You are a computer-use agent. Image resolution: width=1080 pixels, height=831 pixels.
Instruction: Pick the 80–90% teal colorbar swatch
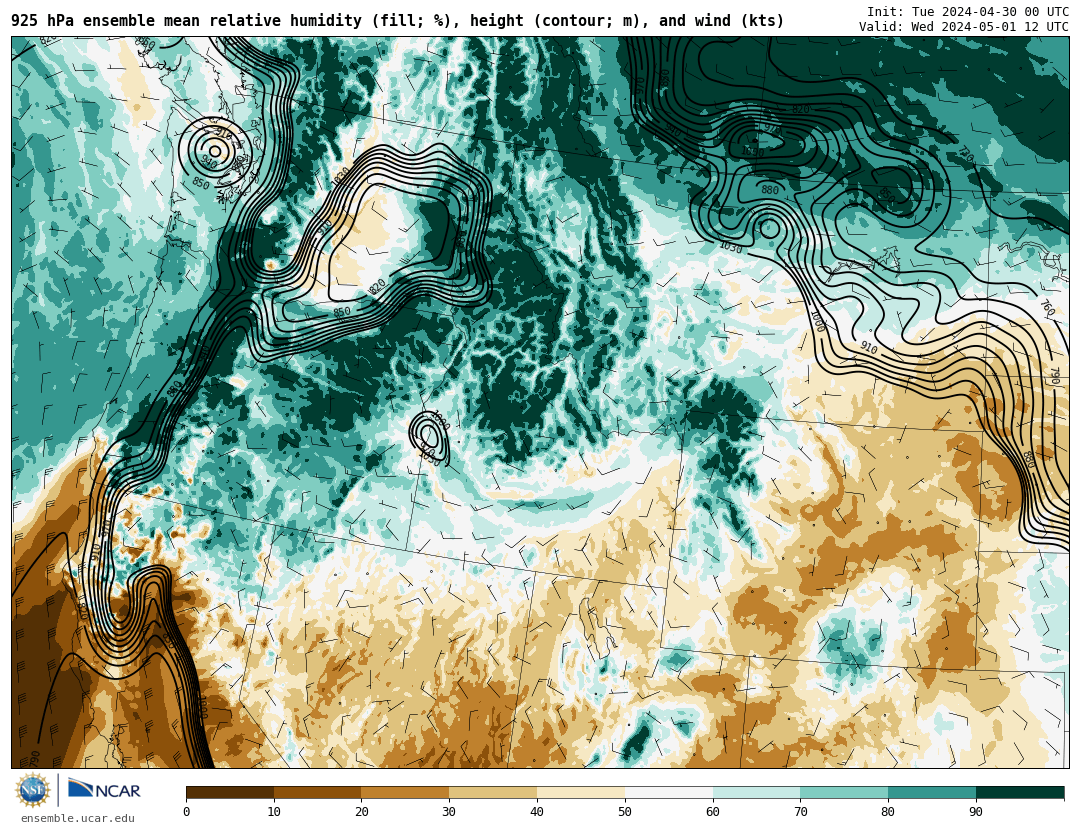932,793
